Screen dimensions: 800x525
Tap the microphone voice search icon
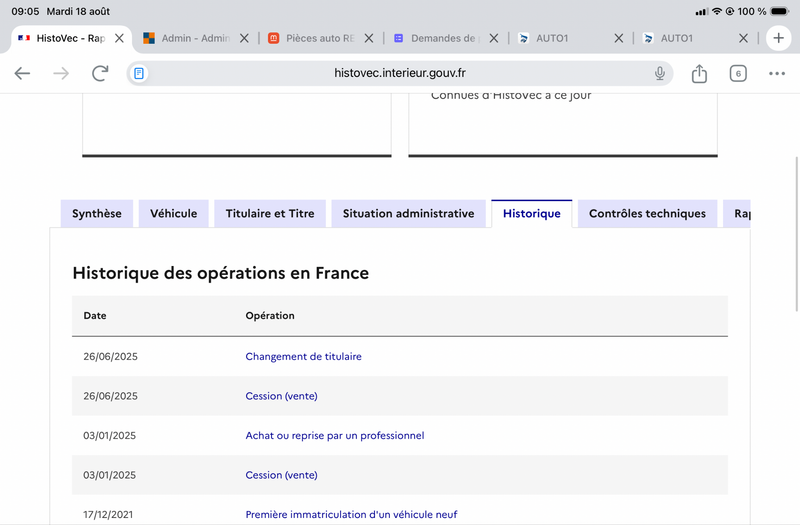click(660, 73)
